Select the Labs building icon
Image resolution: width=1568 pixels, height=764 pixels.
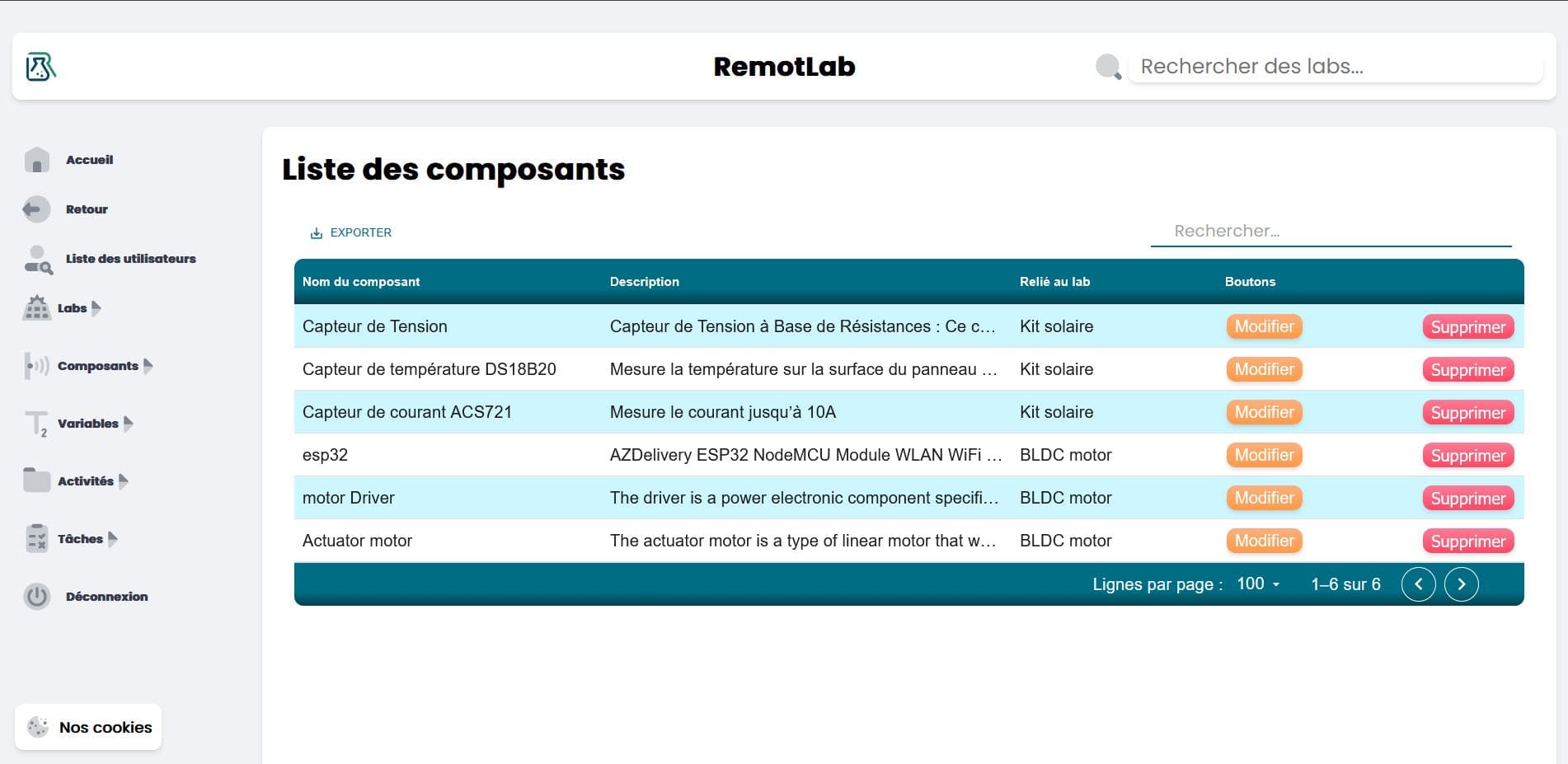click(36, 308)
